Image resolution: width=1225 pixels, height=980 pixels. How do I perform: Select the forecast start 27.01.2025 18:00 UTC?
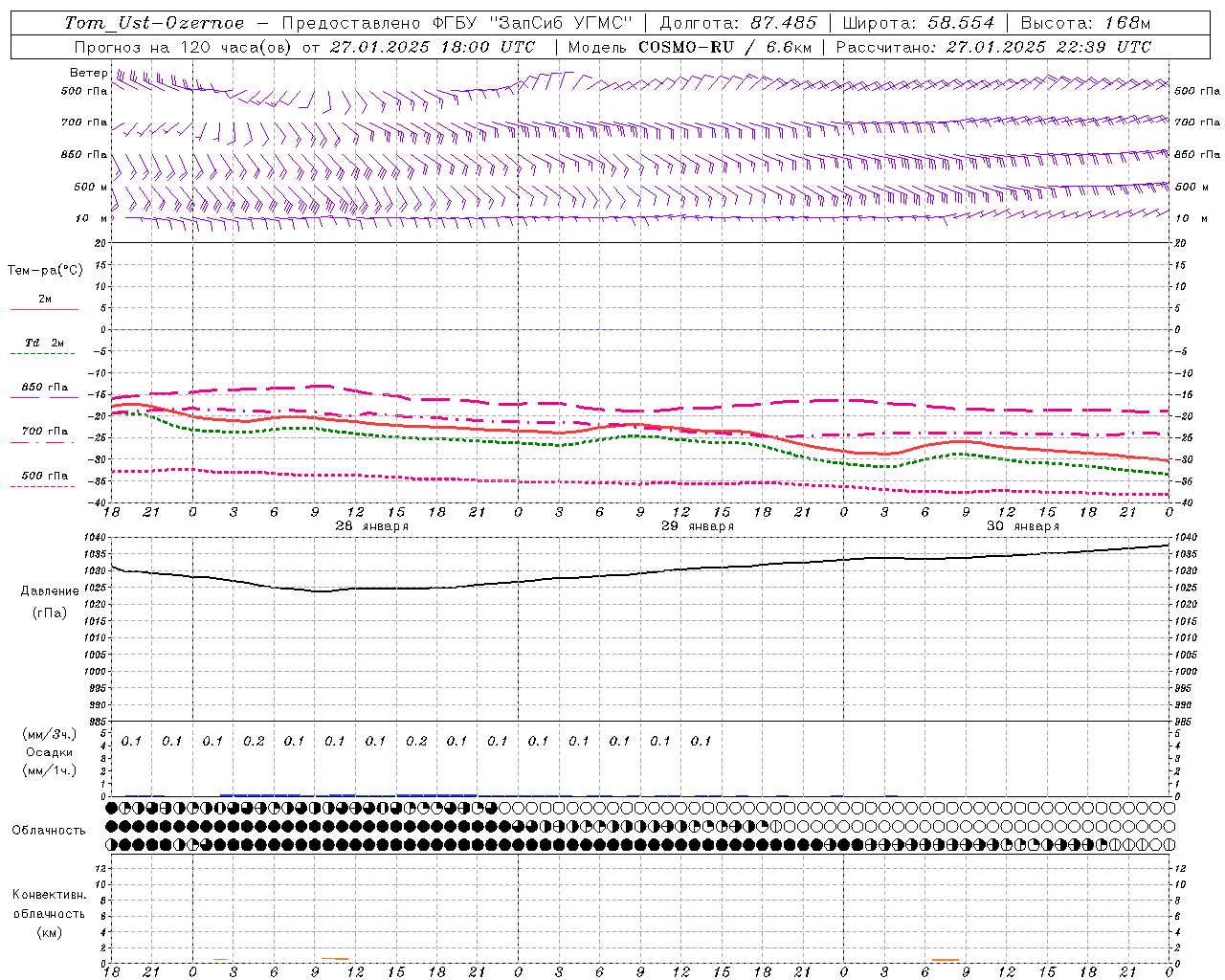pos(432,47)
